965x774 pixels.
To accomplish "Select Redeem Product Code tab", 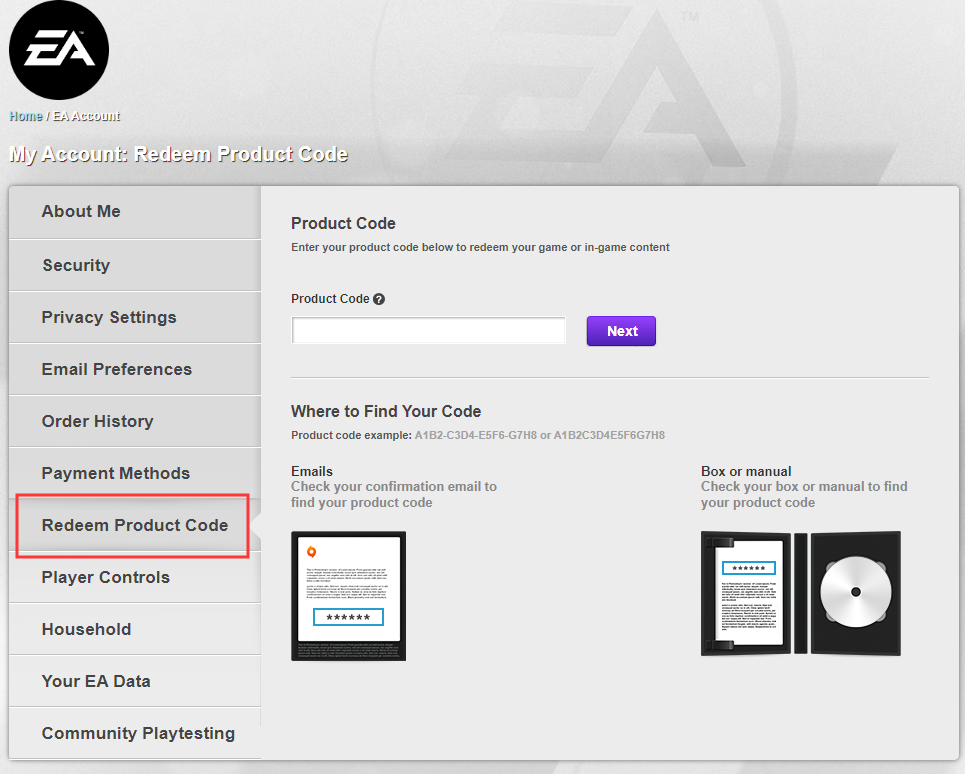I will point(134,525).
